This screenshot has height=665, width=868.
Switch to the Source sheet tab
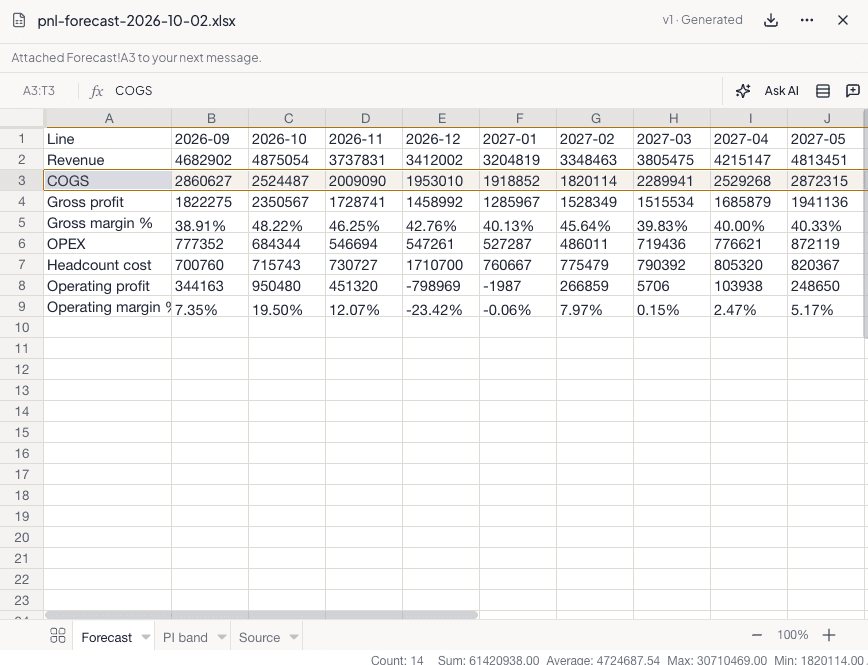(x=259, y=637)
